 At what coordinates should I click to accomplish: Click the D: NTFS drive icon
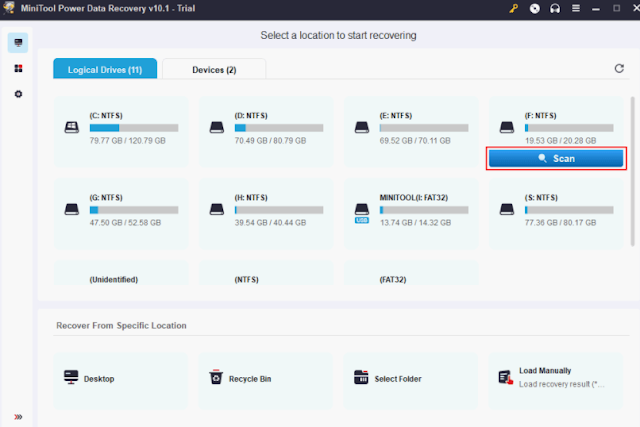coord(217,127)
